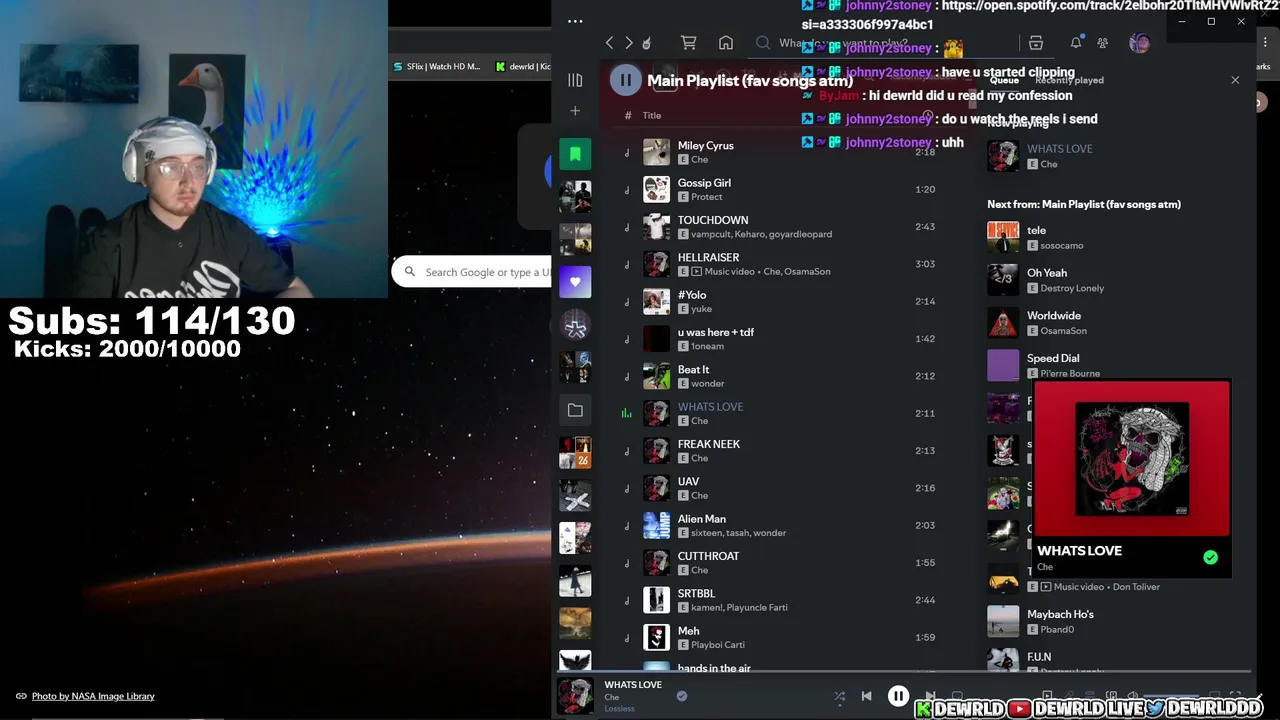Image resolution: width=1280 pixels, height=720 pixels.
Task: Switch to the Recently played tab
Action: [x=1069, y=80]
